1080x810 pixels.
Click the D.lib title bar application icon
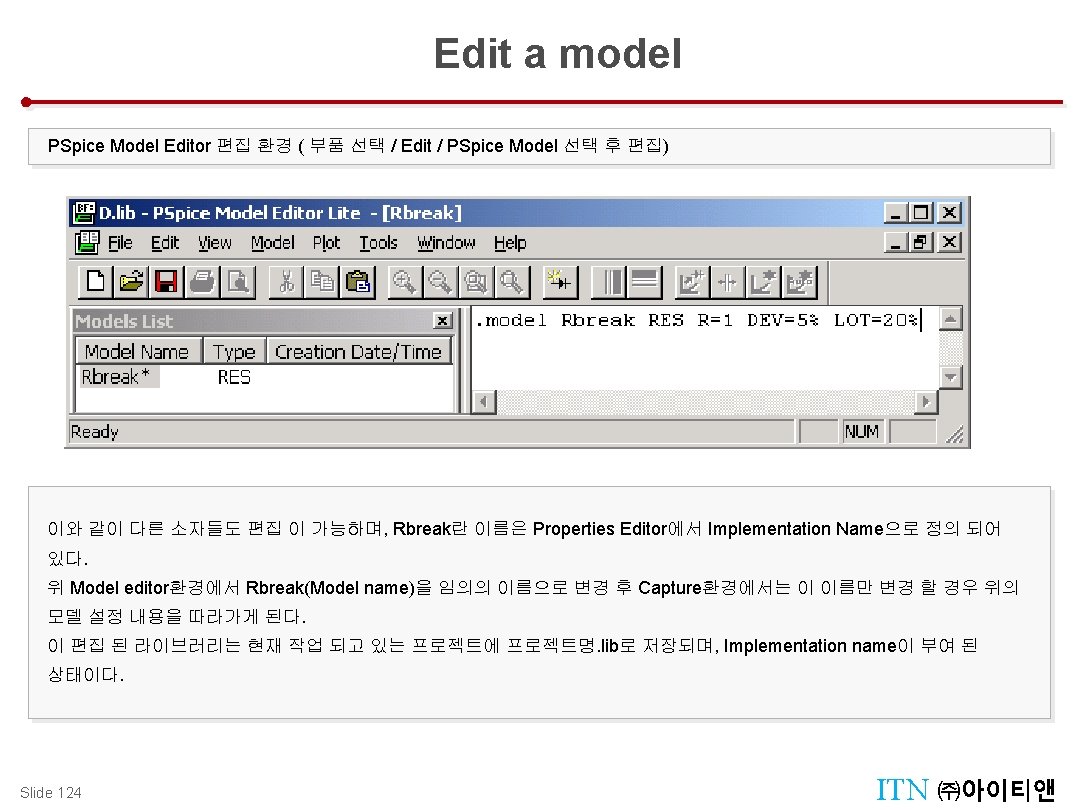point(84,213)
